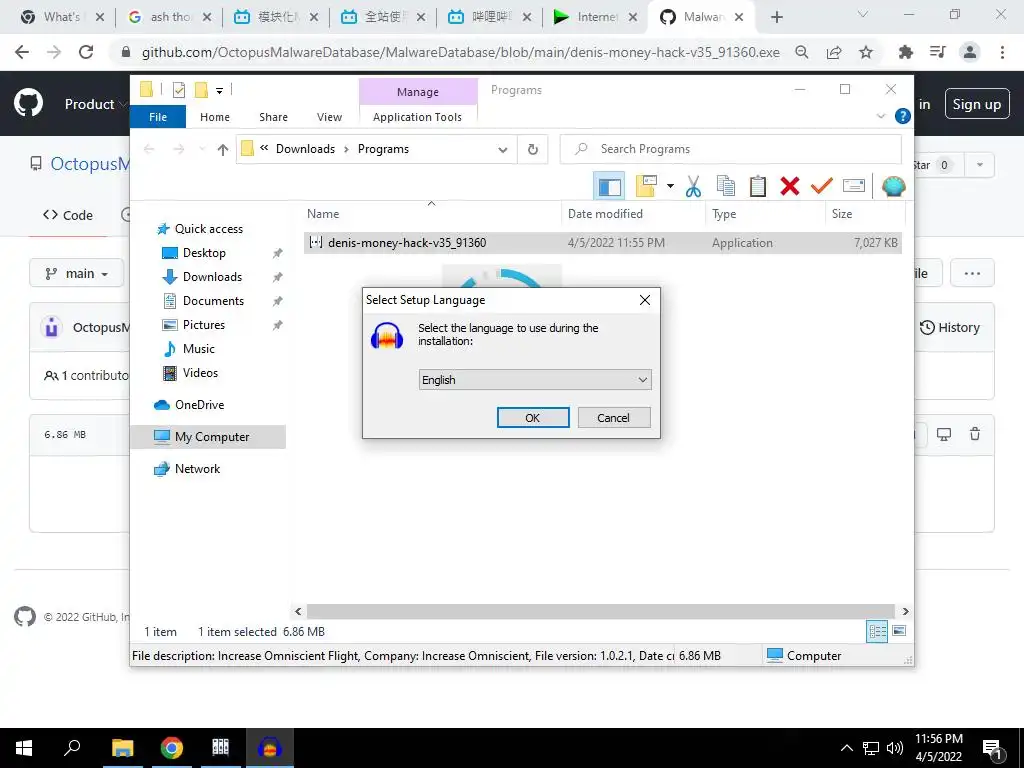Image resolution: width=1024 pixels, height=768 pixels.
Task: Select Quick access in navigation pane
Action: point(208,229)
